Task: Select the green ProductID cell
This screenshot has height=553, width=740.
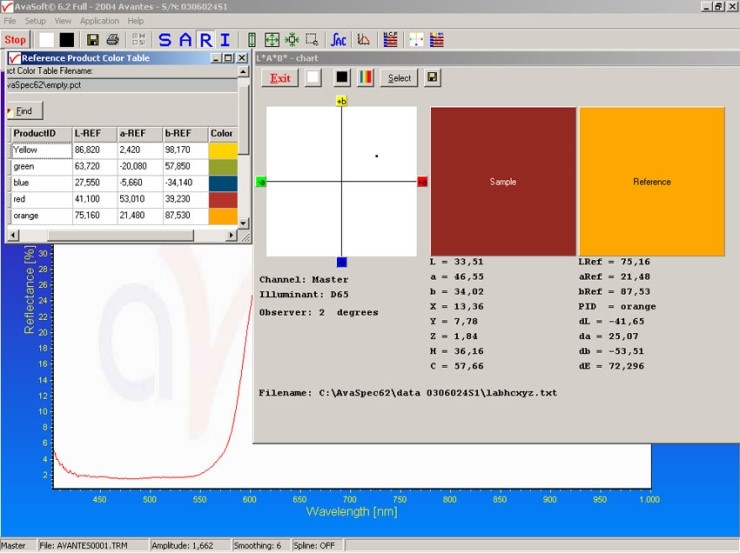Action: (41, 167)
